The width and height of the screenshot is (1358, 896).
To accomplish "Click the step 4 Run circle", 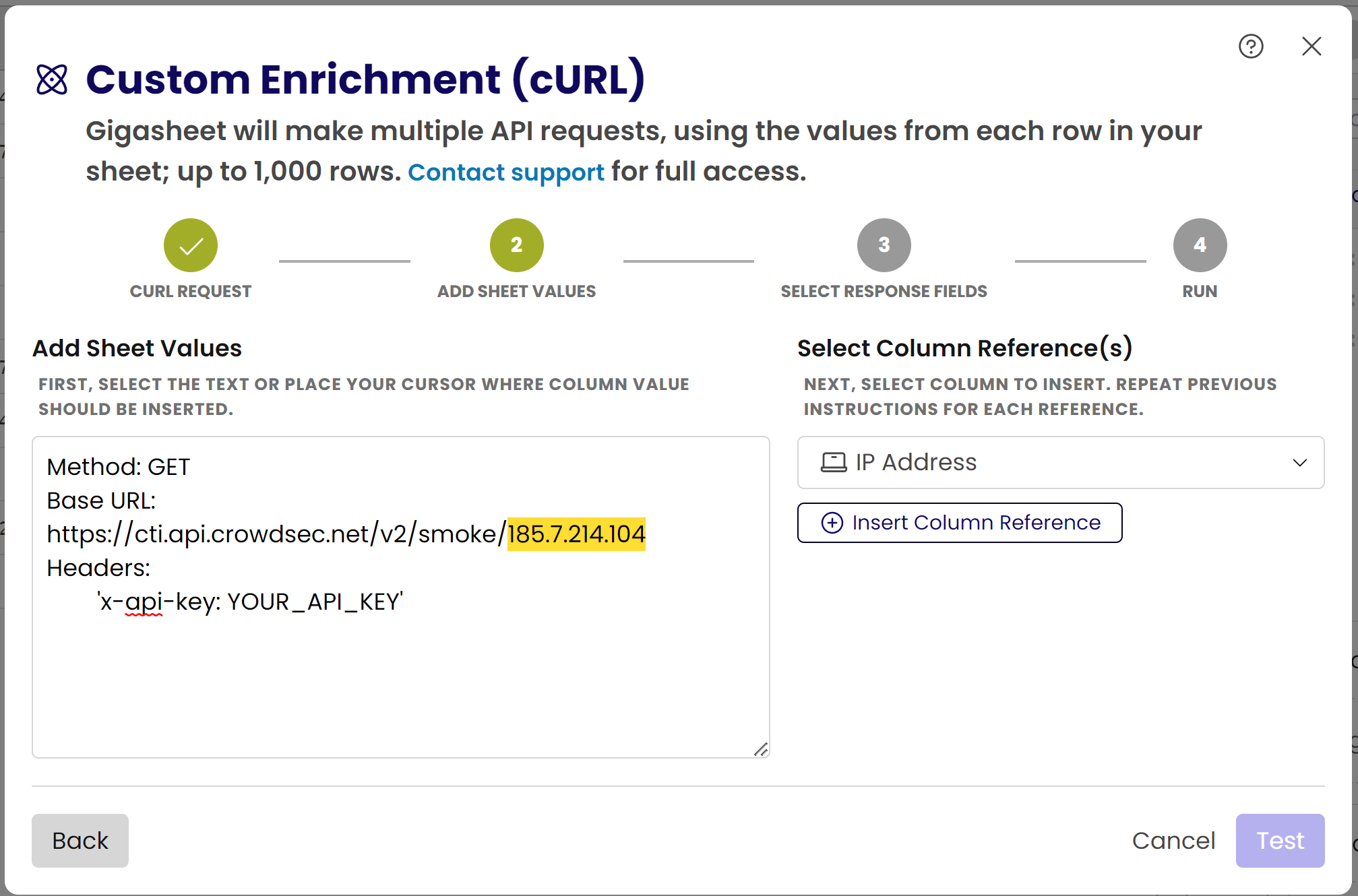I will (1200, 245).
